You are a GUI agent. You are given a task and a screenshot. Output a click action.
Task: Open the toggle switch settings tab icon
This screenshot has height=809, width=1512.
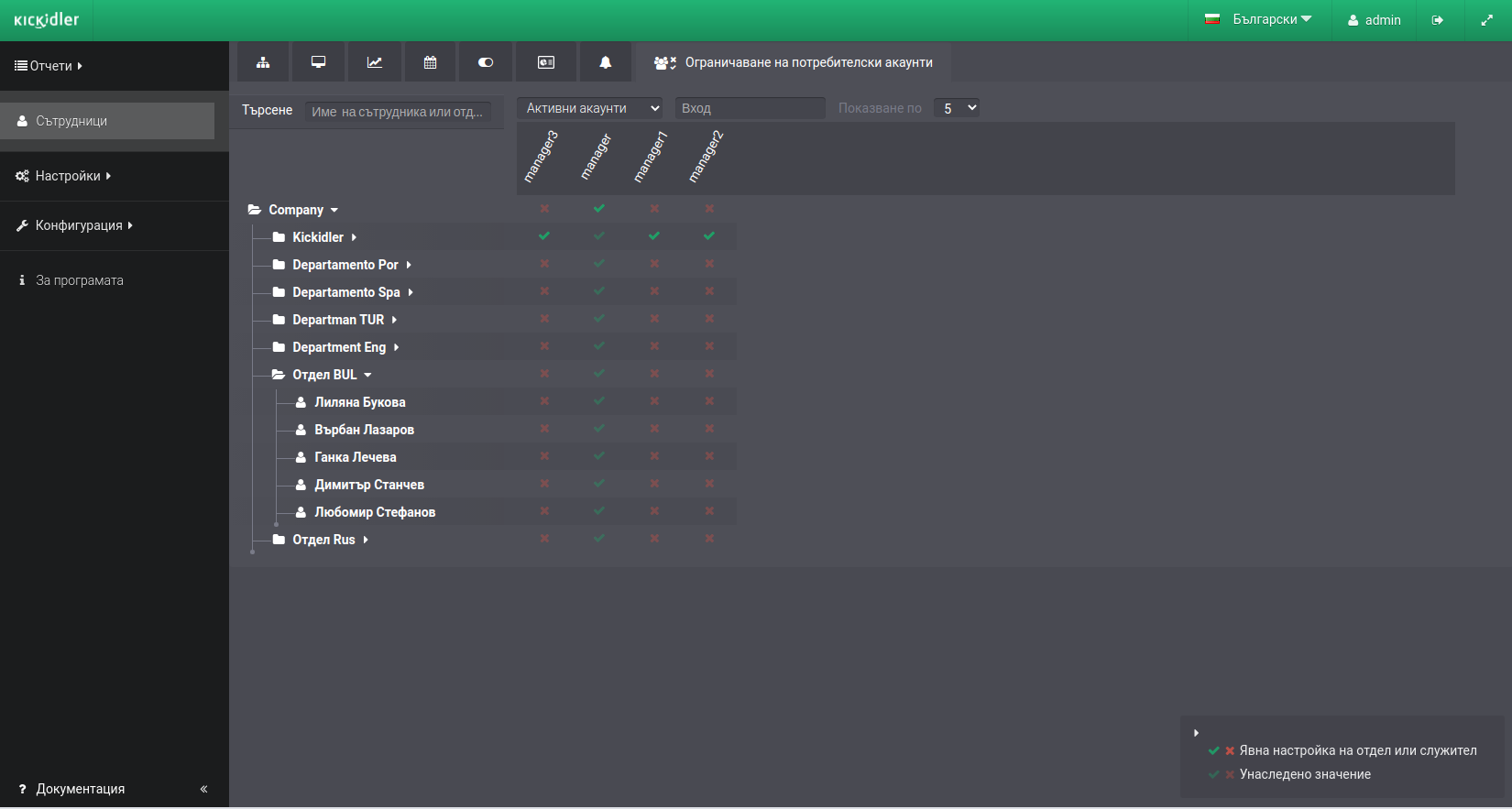pos(486,62)
